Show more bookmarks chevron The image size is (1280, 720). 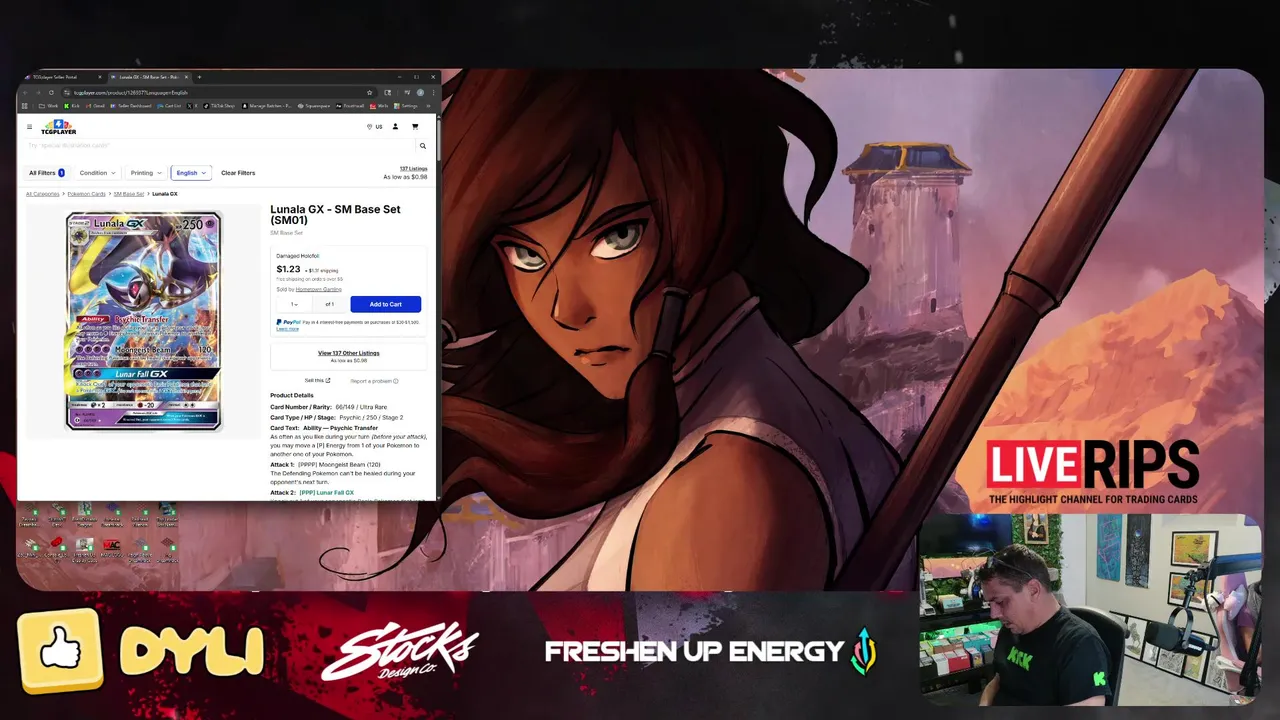click(x=428, y=106)
